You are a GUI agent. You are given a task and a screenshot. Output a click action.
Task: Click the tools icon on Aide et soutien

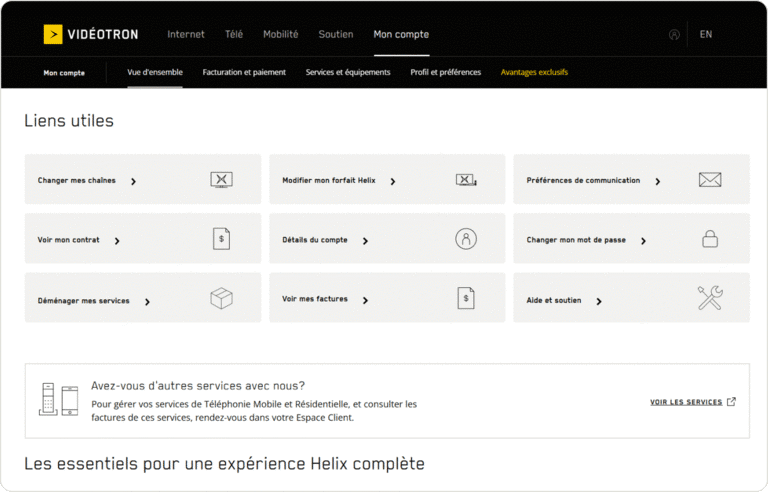710,298
